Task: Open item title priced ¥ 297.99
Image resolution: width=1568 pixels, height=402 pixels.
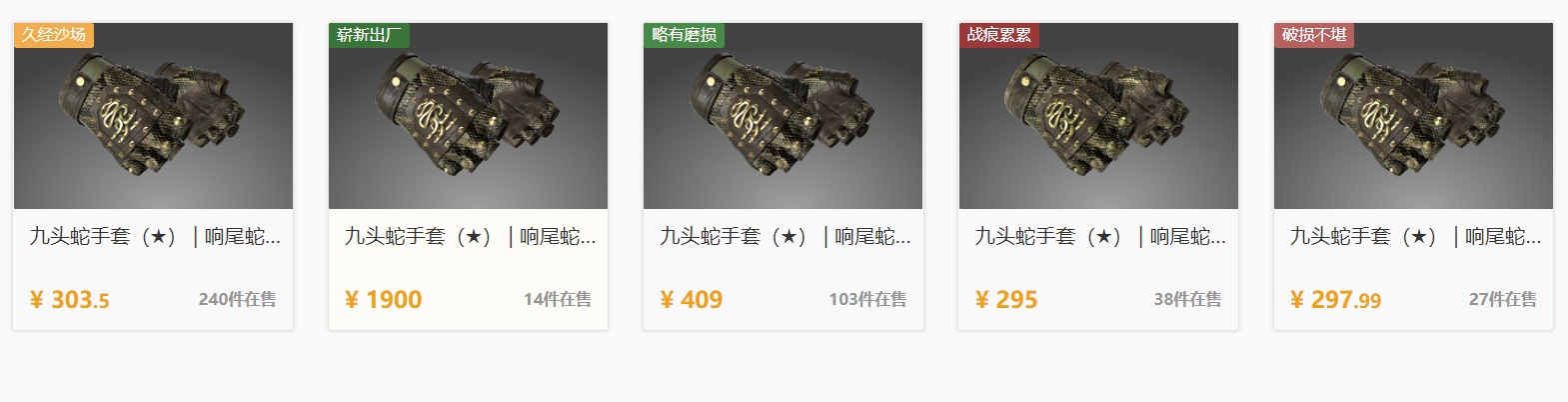Action: click(x=1415, y=237)
